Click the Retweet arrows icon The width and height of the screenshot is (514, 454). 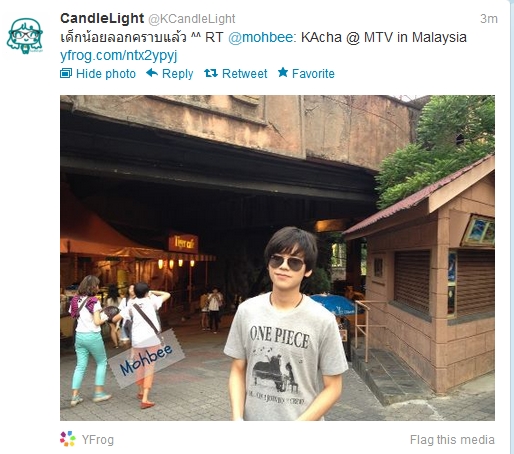[x=211, y=73]
